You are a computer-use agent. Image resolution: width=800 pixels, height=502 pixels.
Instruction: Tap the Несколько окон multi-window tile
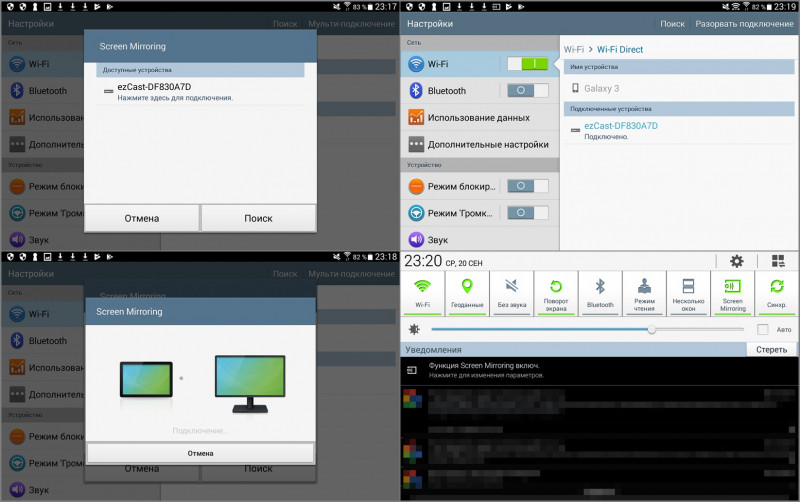(688, 292)
